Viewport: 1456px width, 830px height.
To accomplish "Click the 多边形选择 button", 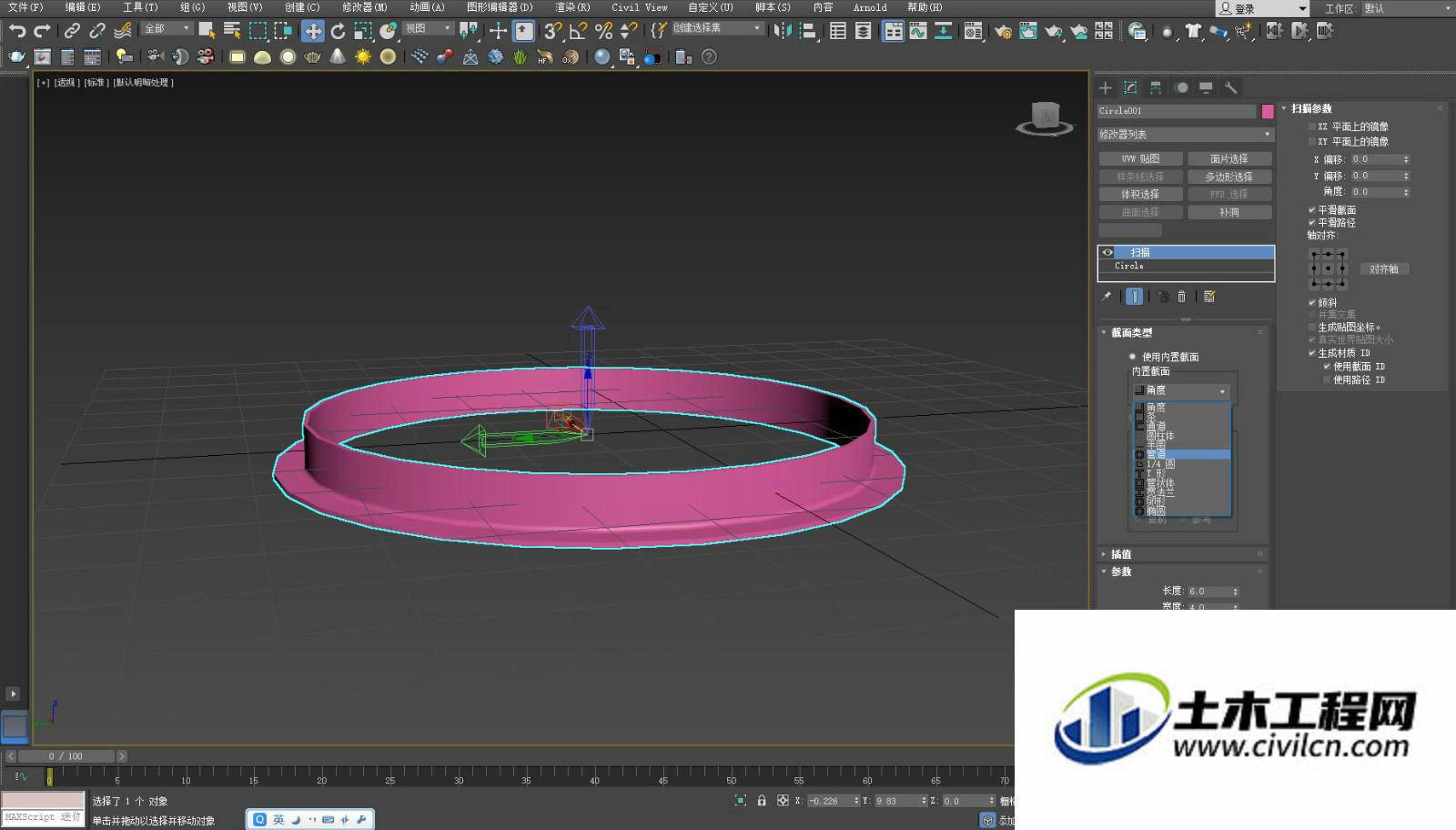I will pyautogui.click(x=1228, y=177).
